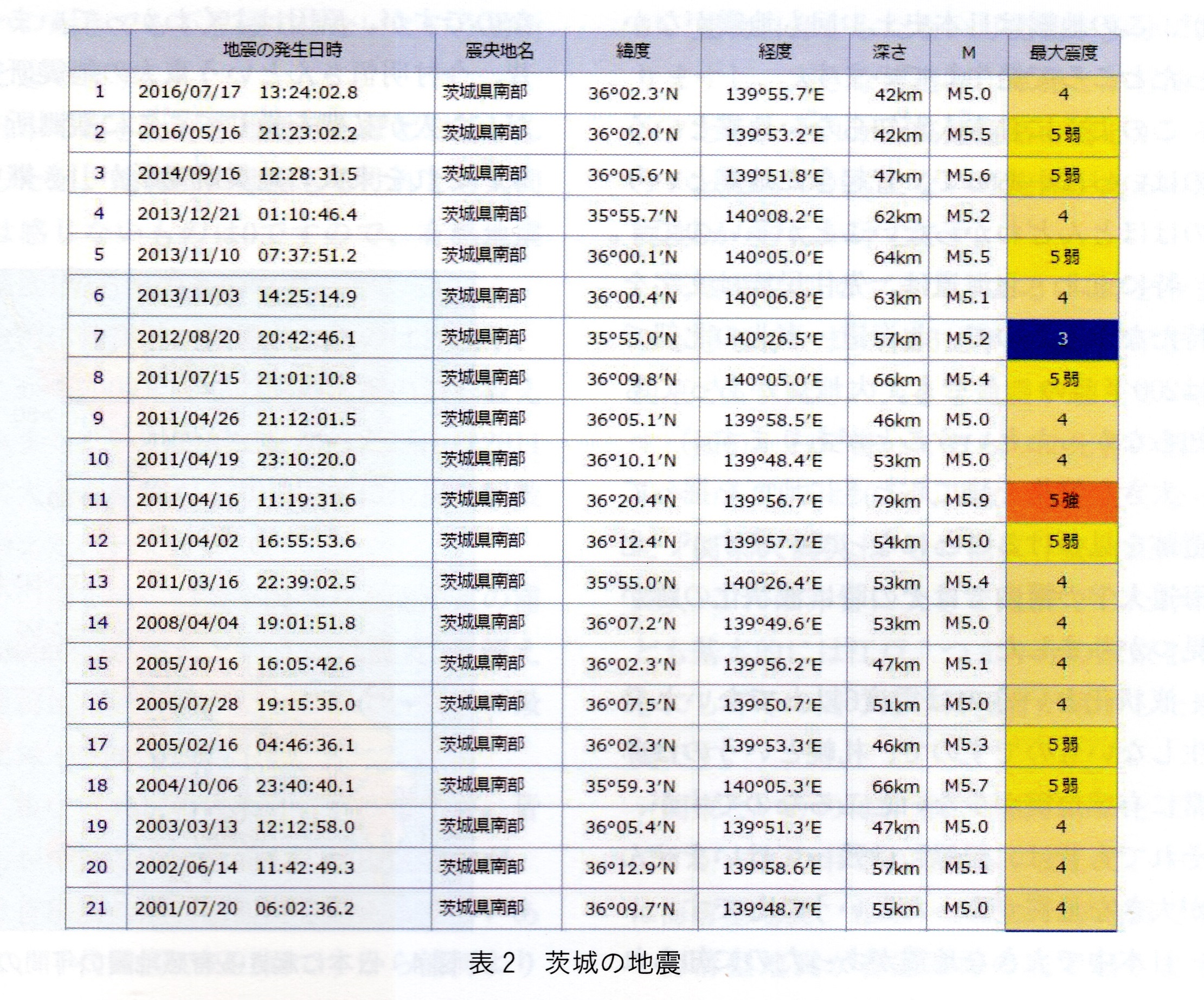This screenshot has height=1000, width=1204.
Task: Click the date 2001/07/20 06:02:36.2
Action: click(x=245, y=908)
